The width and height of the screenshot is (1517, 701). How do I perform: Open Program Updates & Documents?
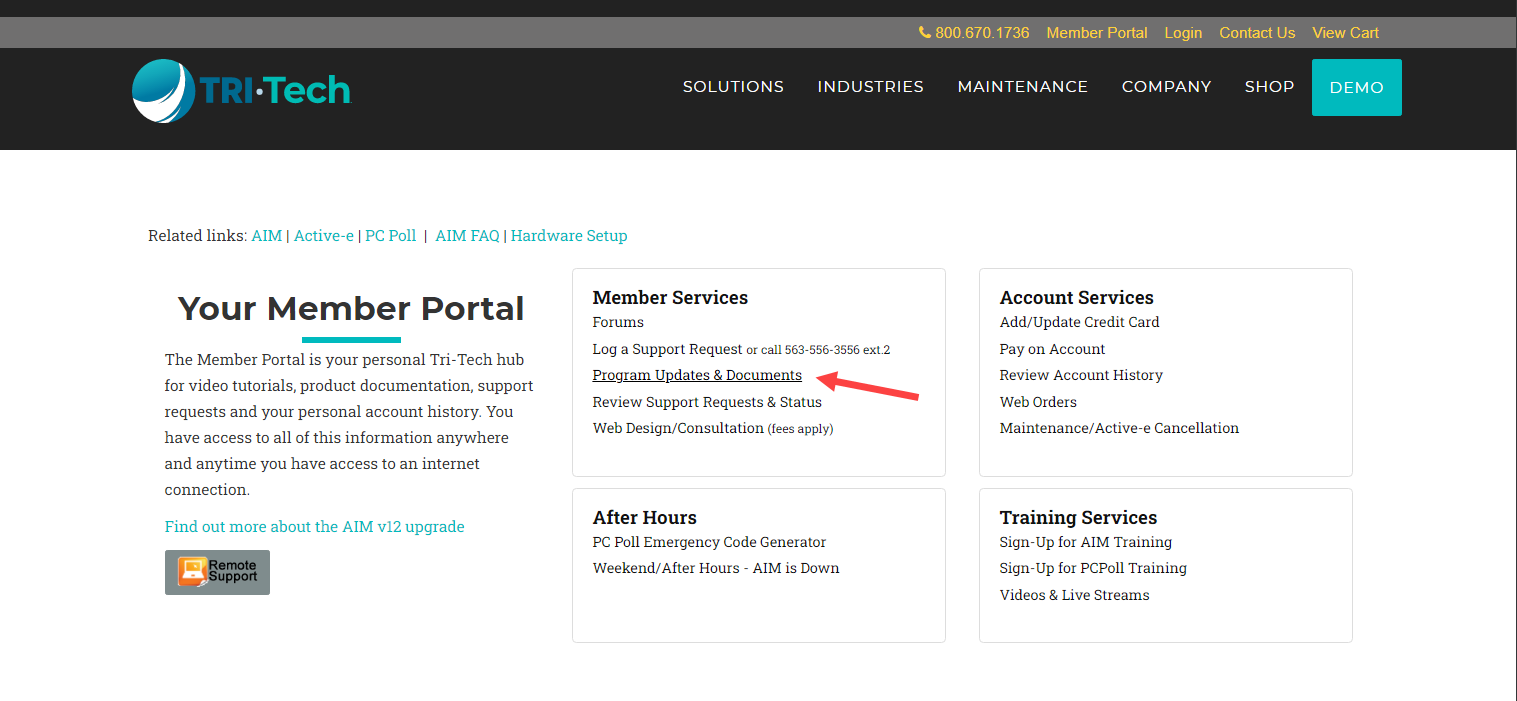tap(697, 375)
